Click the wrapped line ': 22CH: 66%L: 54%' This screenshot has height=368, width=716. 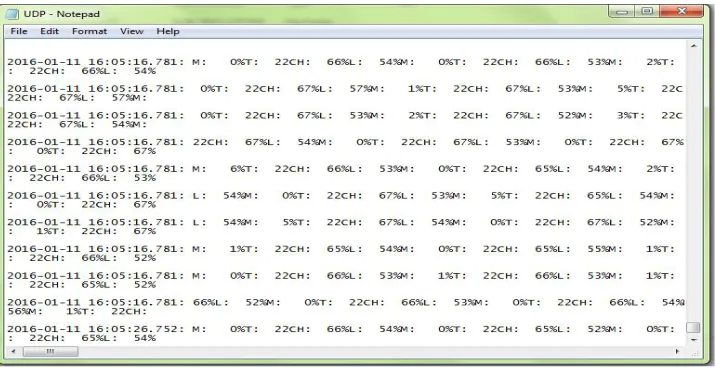point(82,71)
